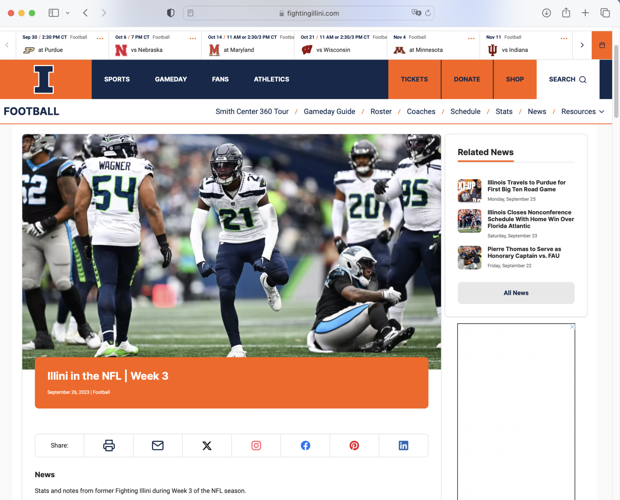Toggle the Safari sidebar icon
The image size is (620, 500).
click(54, 13)
